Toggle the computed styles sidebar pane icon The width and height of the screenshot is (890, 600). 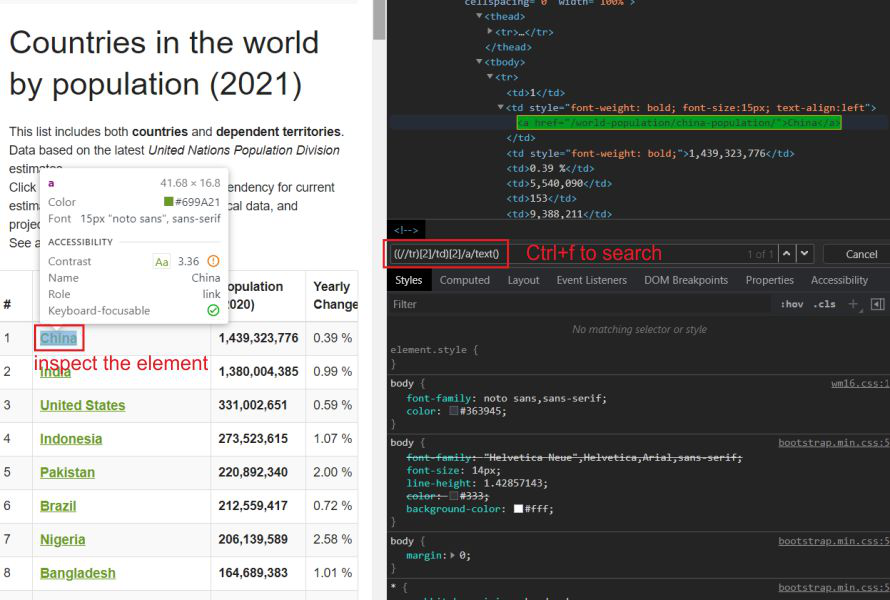tap(878, 304)
